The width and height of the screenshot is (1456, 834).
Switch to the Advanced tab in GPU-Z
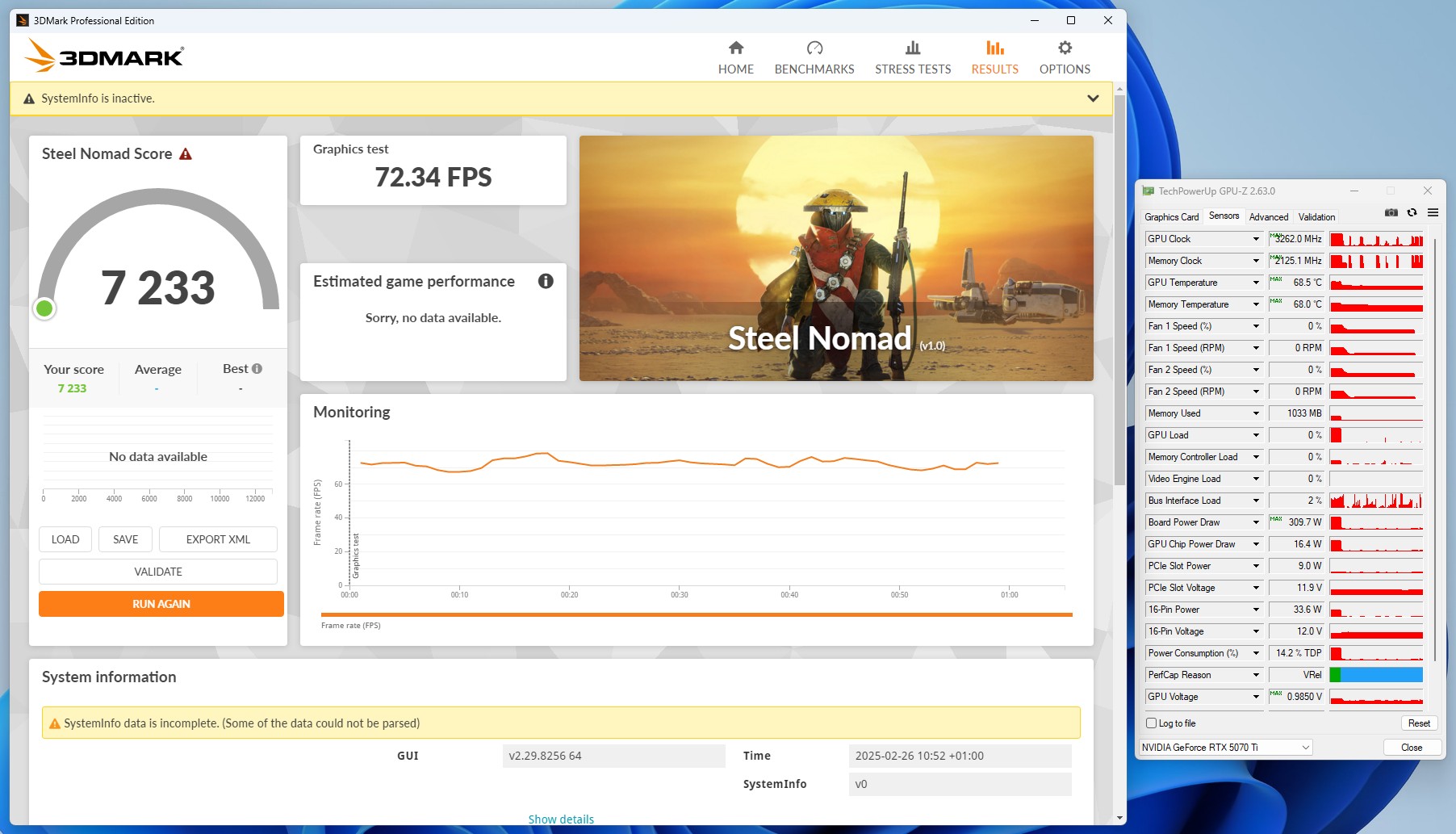click(1268, 217)
